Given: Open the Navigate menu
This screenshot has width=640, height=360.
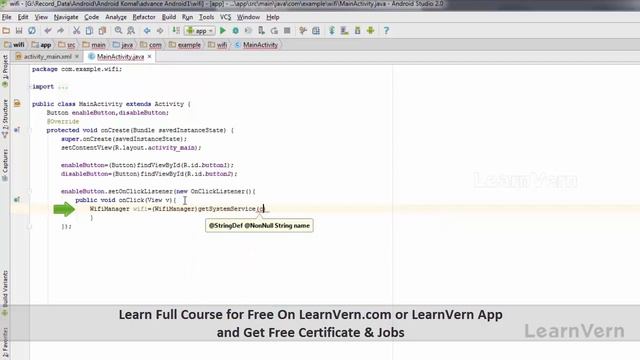Looking at the screenshot, I should coord(66,17).
